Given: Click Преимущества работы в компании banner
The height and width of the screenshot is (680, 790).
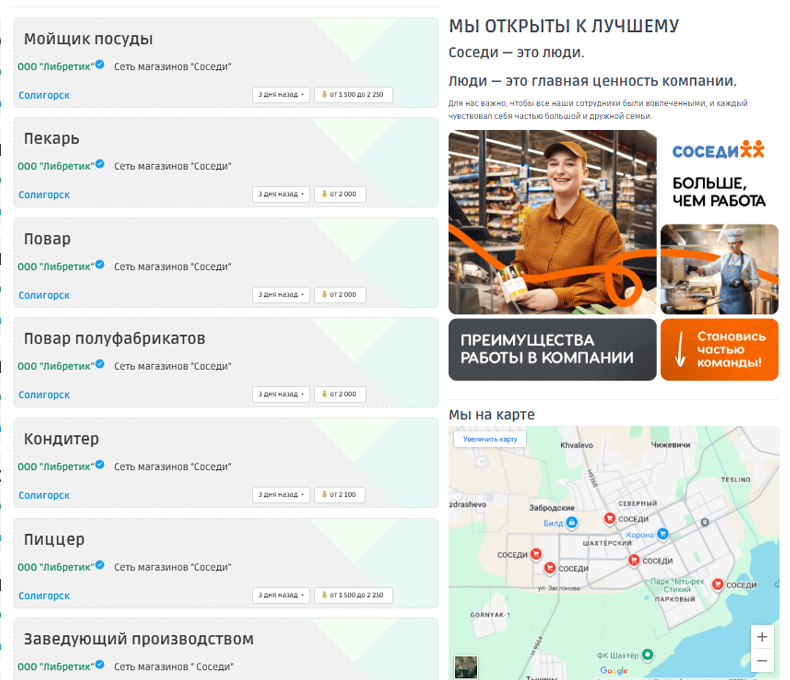Looking at the screenshot, I should pos(552,349).
